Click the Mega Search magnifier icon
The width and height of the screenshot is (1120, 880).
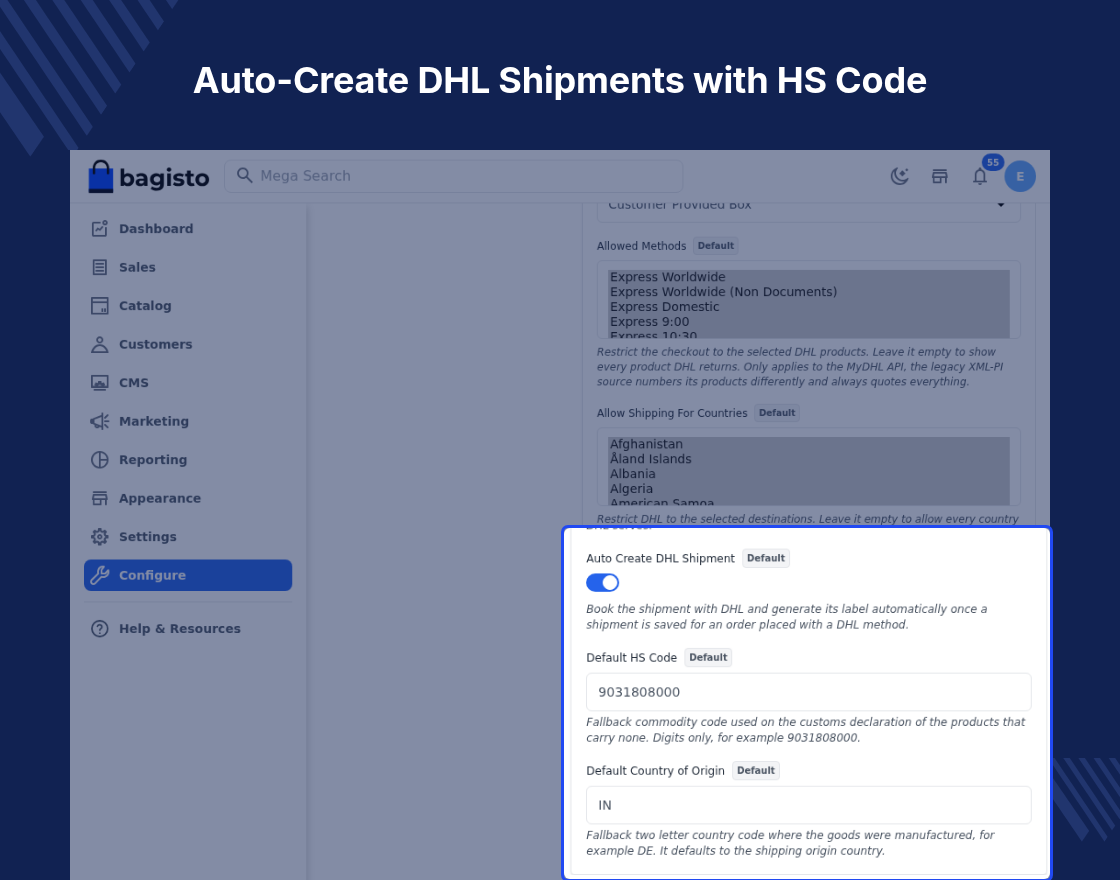coord(244,176)
